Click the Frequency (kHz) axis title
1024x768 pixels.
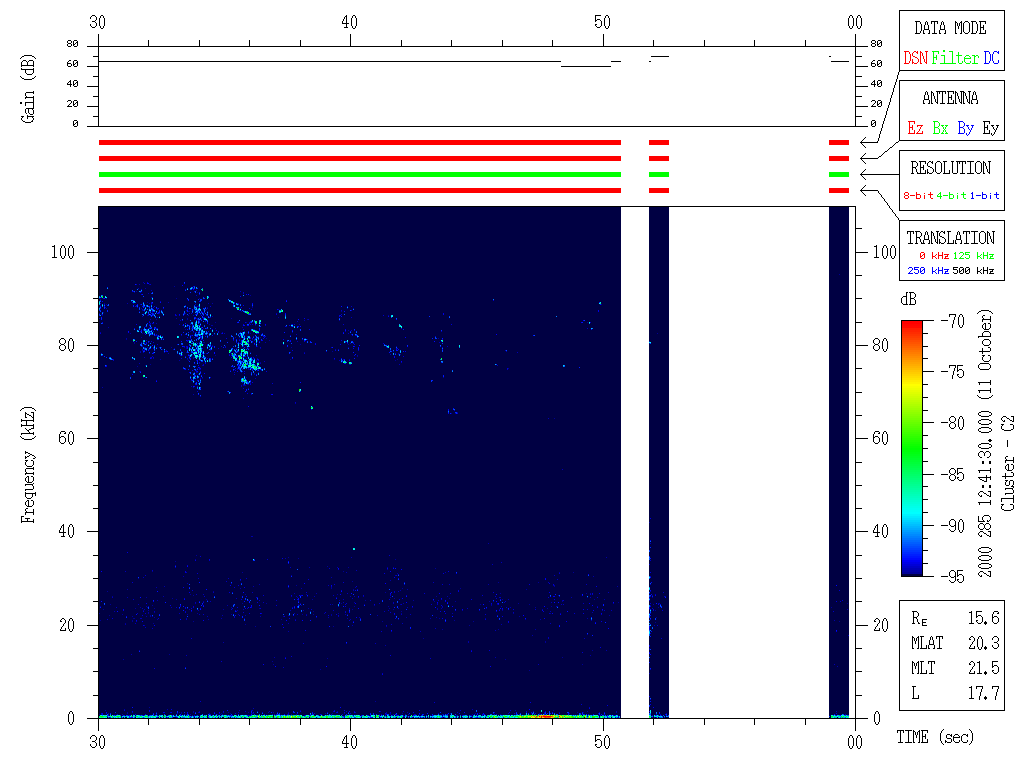tap(29, 465)
